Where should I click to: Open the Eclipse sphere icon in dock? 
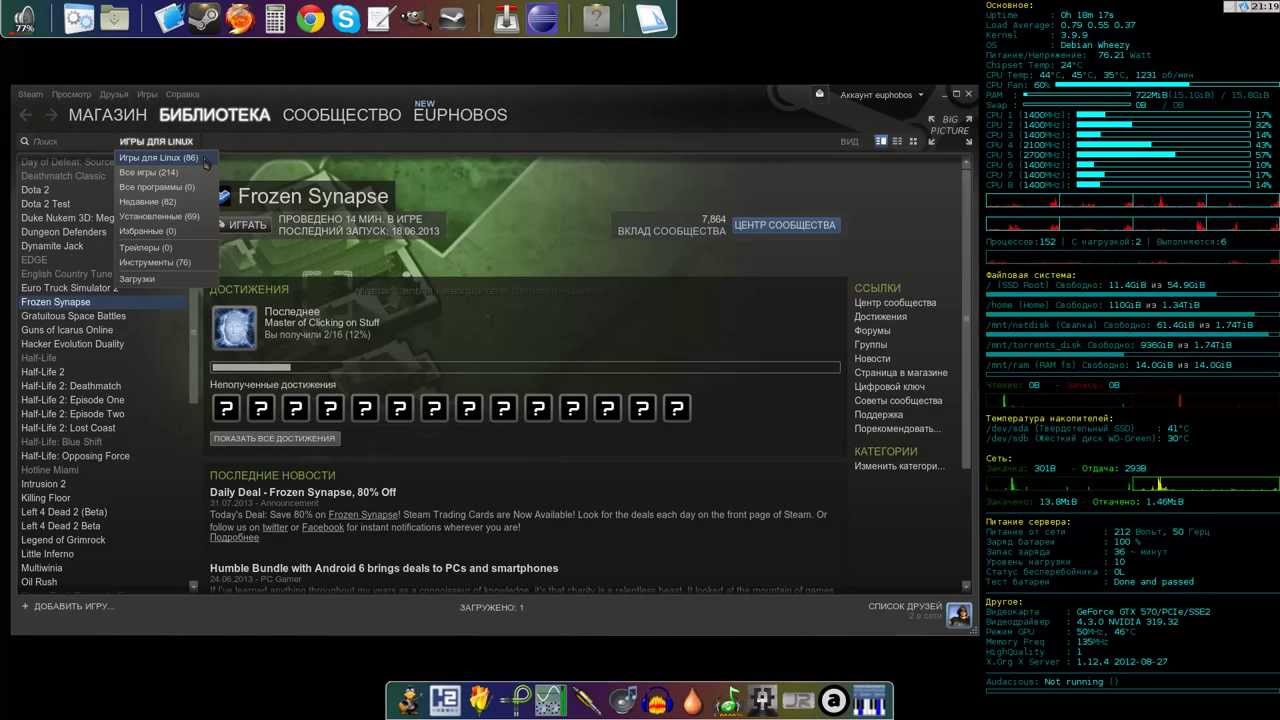542,18
